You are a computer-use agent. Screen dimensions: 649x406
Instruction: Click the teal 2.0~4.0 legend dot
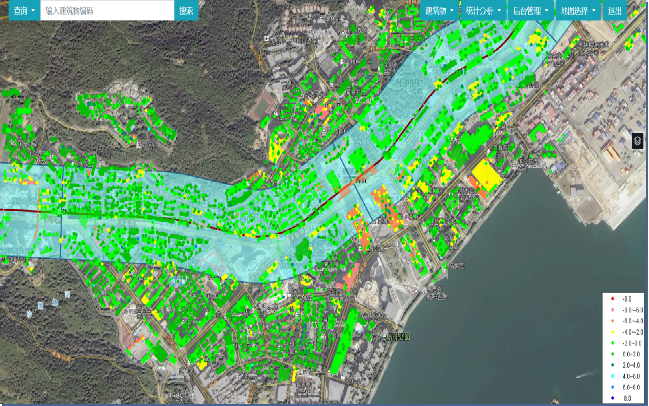point(611,364)
